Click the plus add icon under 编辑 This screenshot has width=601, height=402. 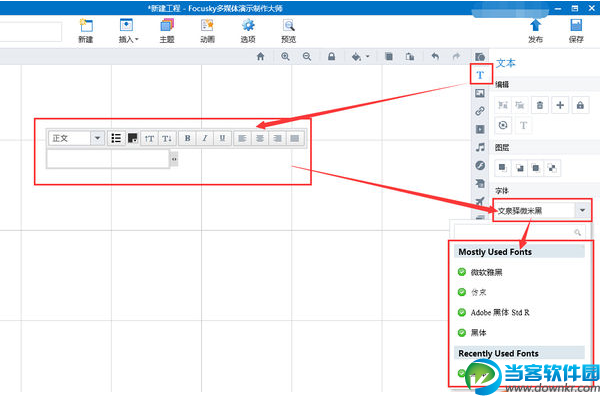560,105
